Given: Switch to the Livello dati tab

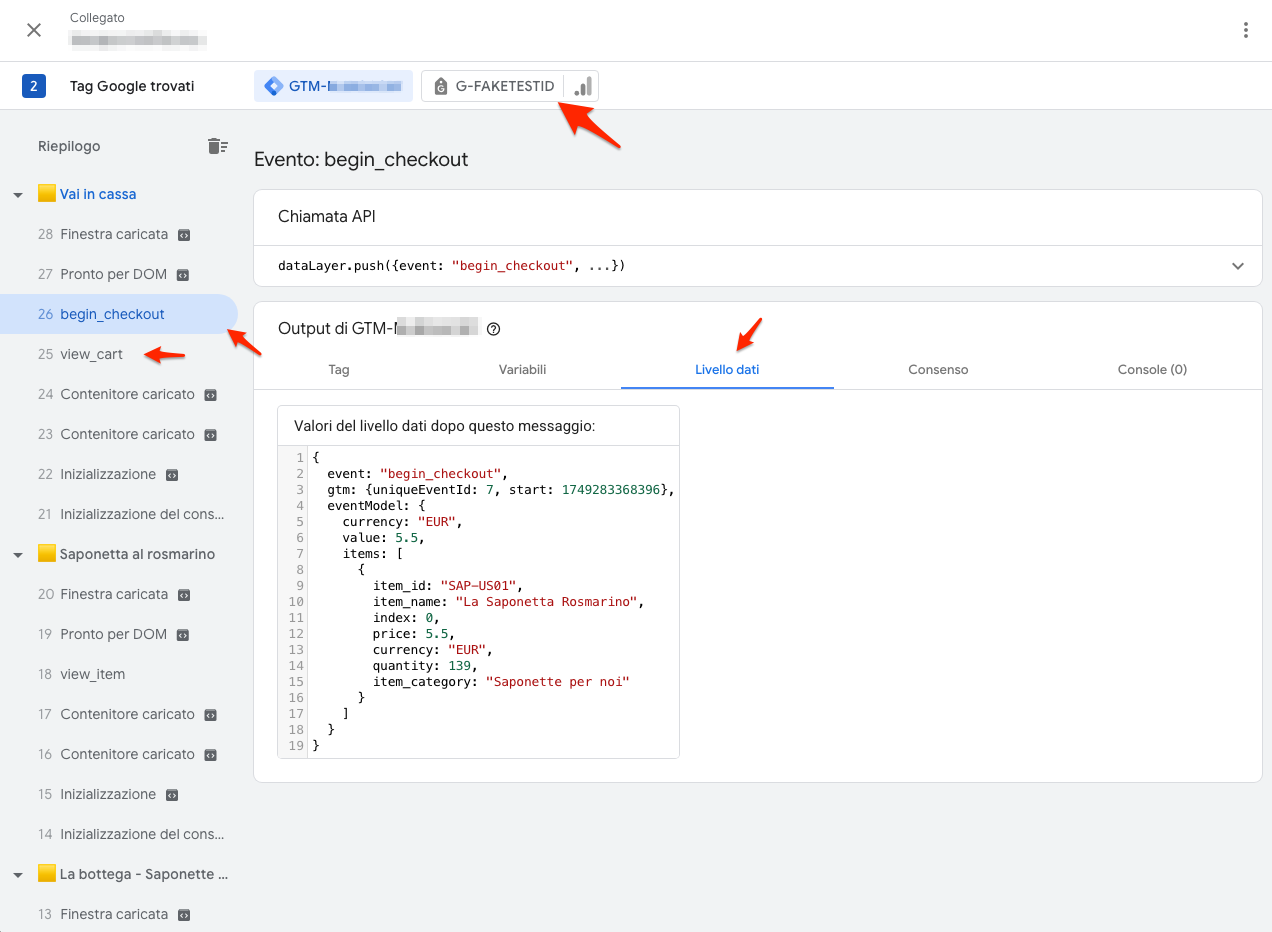Looking at the screenshot, I should tap(727, 369).
